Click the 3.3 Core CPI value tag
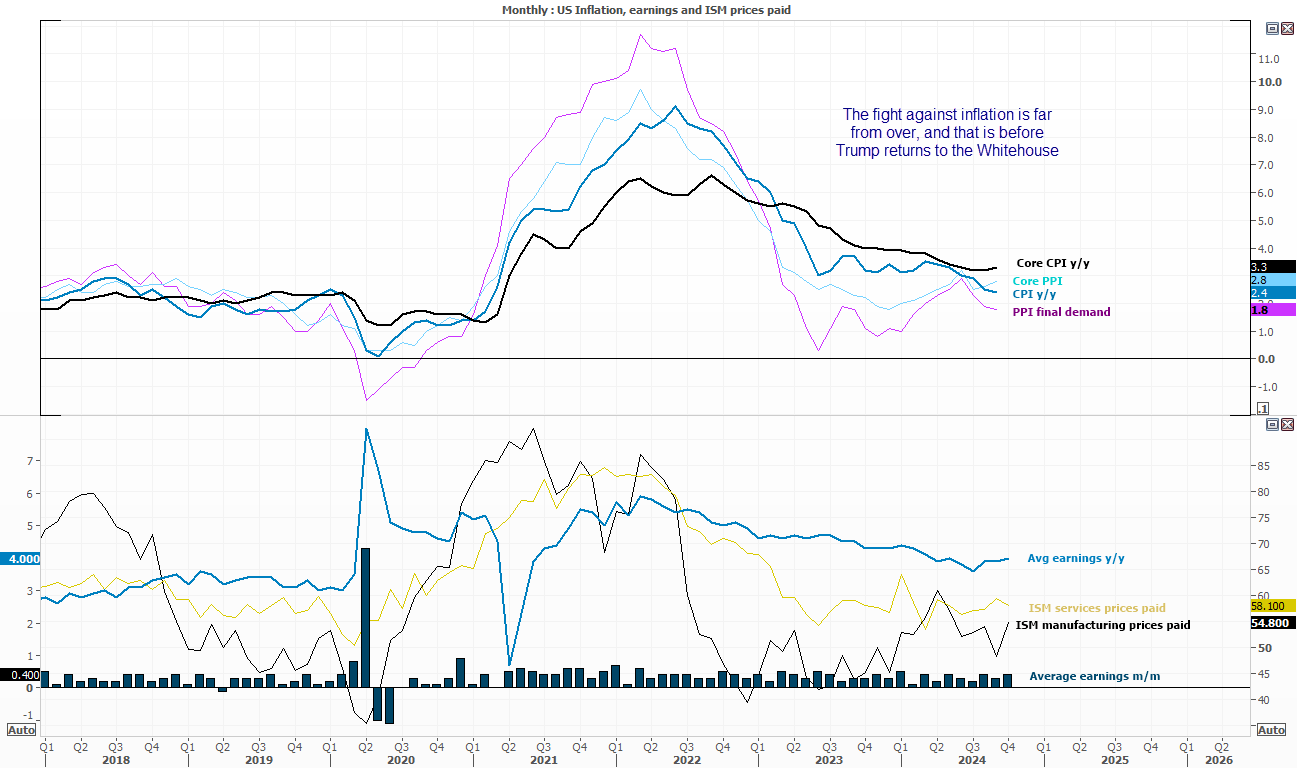The width and height of the screenshot is (1297, 768). tap(1272, 266)
